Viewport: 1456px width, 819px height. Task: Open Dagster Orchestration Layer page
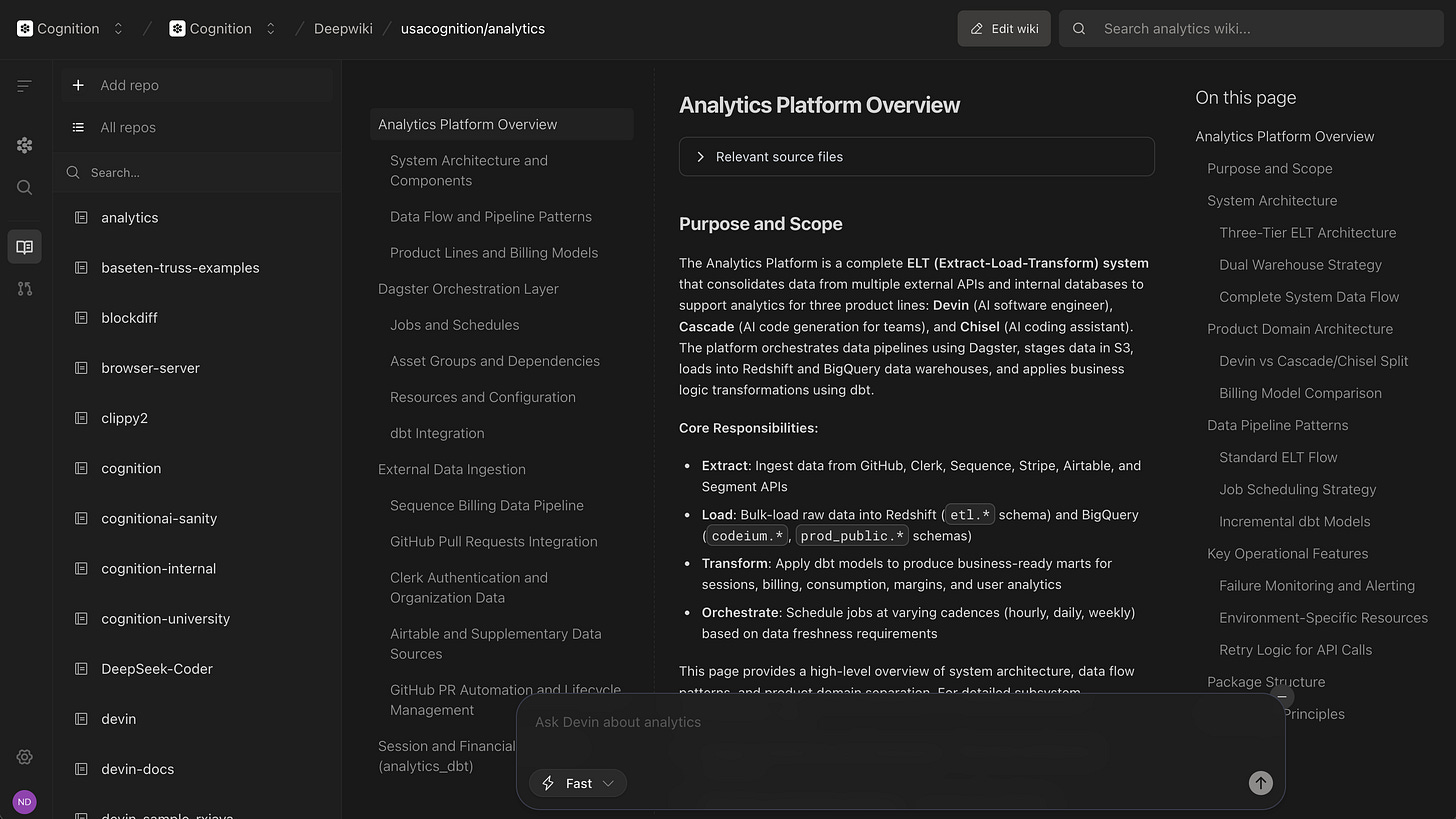468,289
